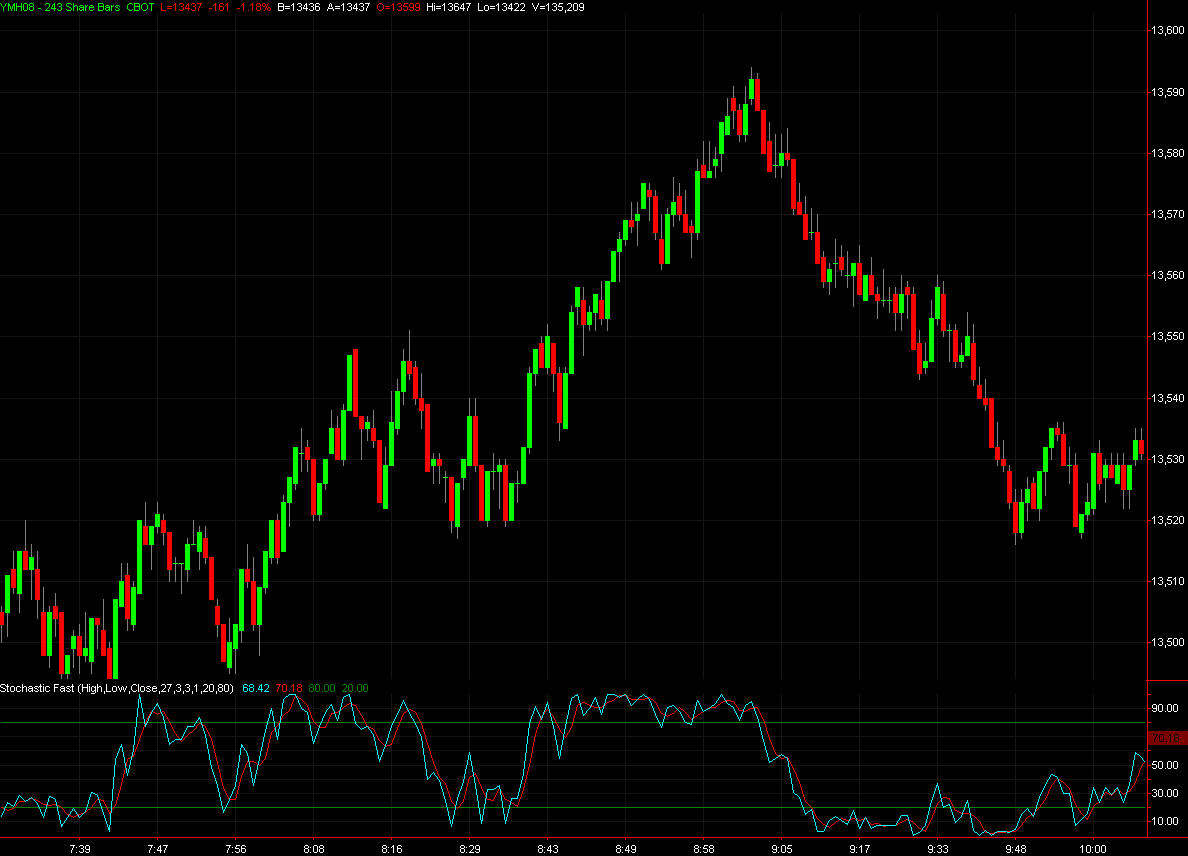Click the green 80.00 overbought level value
Screen dimensions: 1188x856
[x=322, y=689]
